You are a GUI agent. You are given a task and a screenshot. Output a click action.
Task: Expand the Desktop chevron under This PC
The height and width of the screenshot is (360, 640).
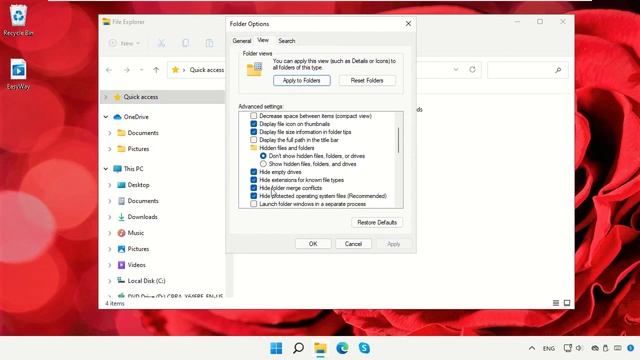click(x=109, y=185)
